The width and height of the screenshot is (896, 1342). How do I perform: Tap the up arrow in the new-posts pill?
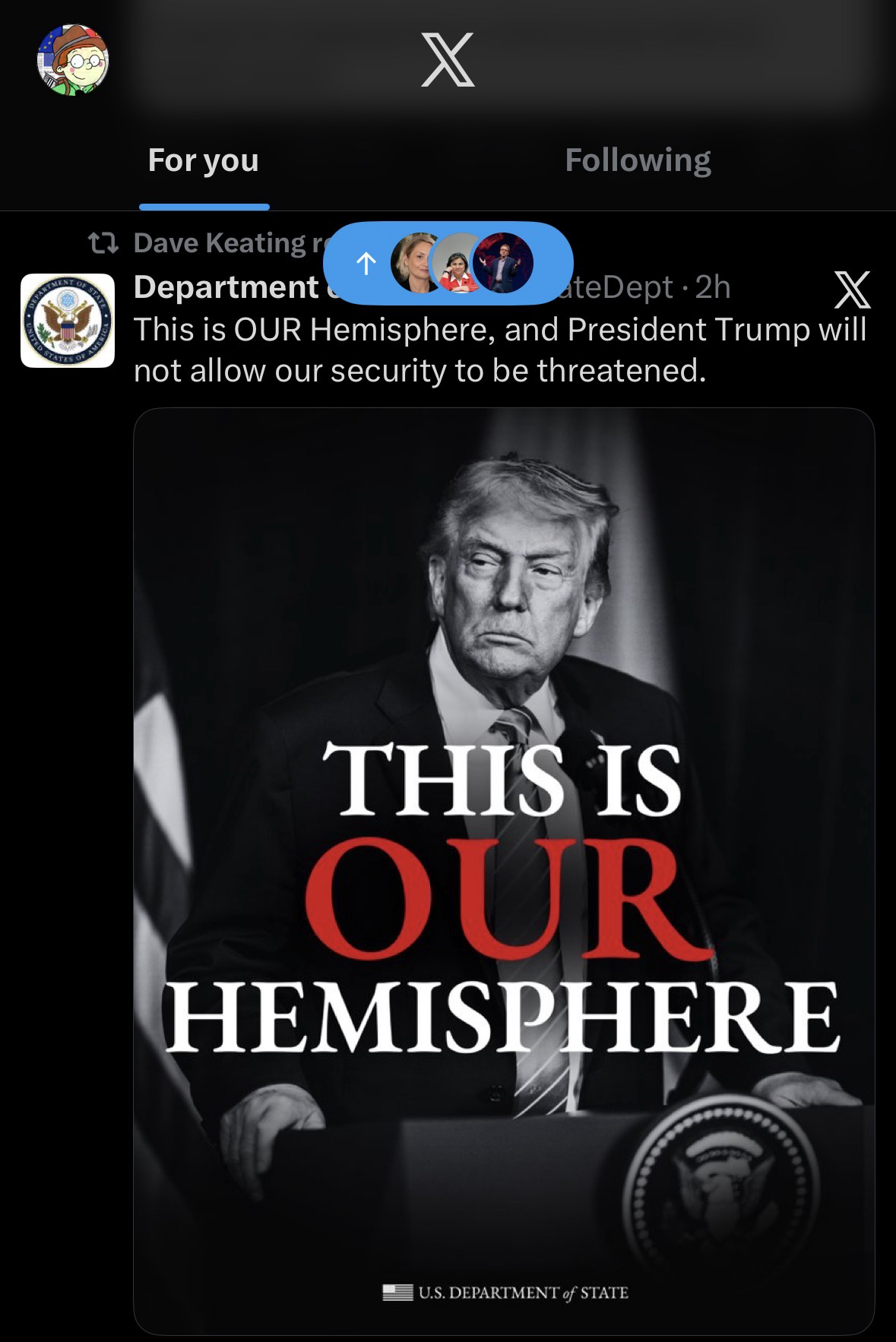pos(366,264)
